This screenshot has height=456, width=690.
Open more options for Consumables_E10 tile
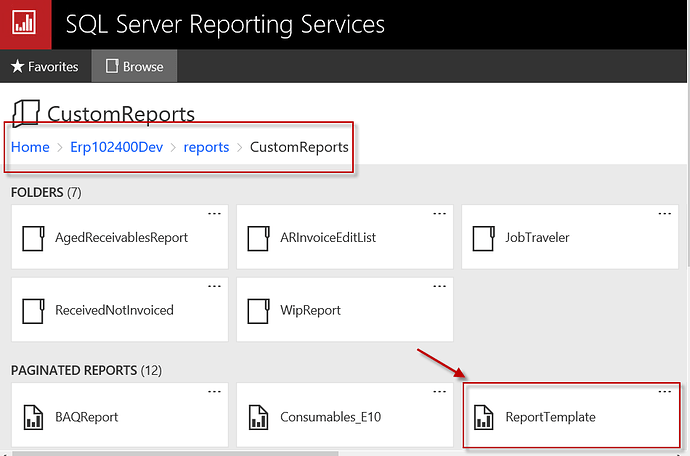439,391
